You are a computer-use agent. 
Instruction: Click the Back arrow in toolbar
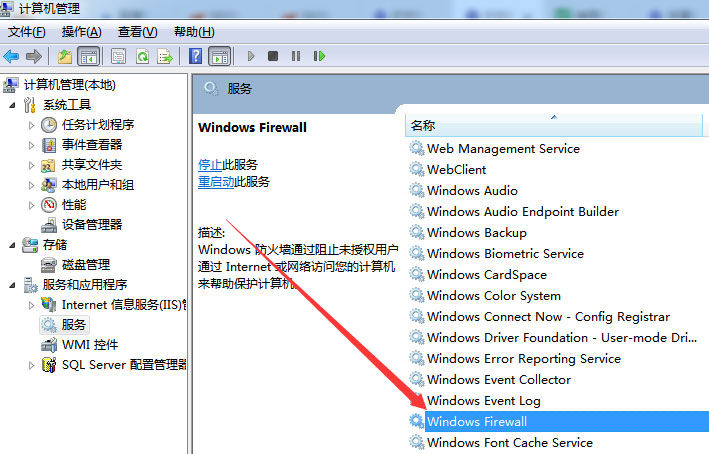pyautogui.click(x=12, y=56)
